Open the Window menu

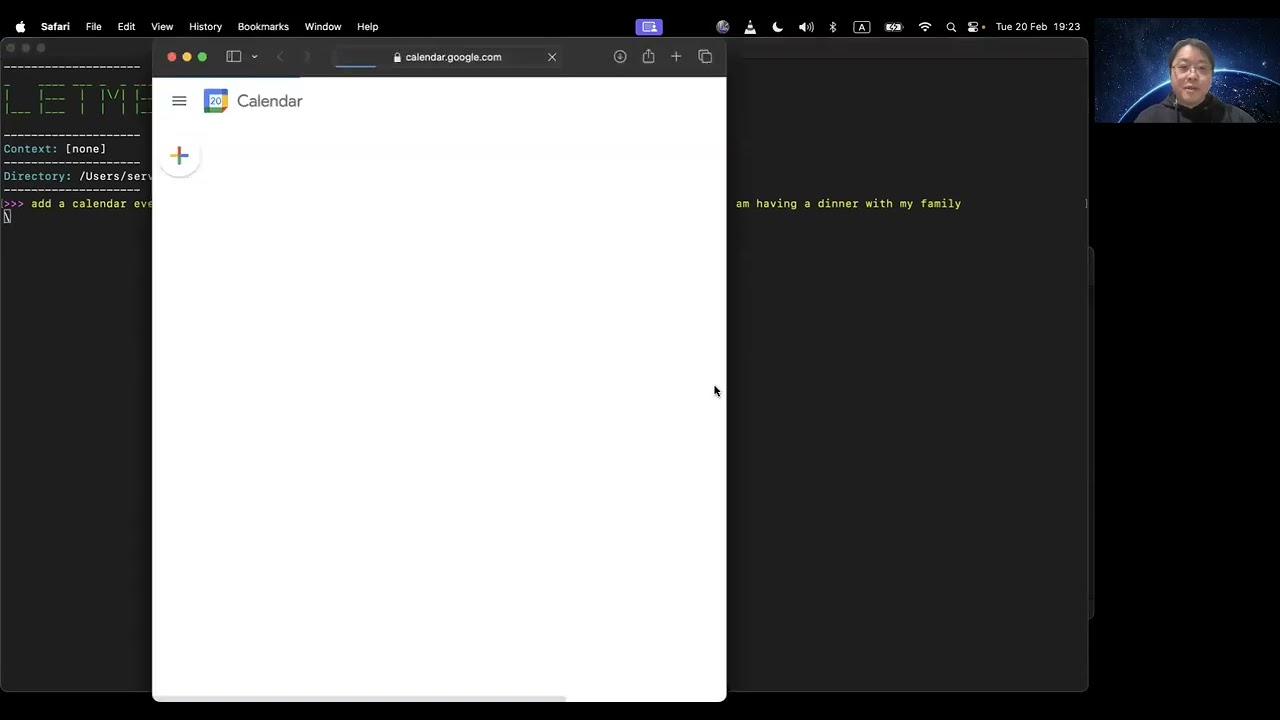pos(323,27)
